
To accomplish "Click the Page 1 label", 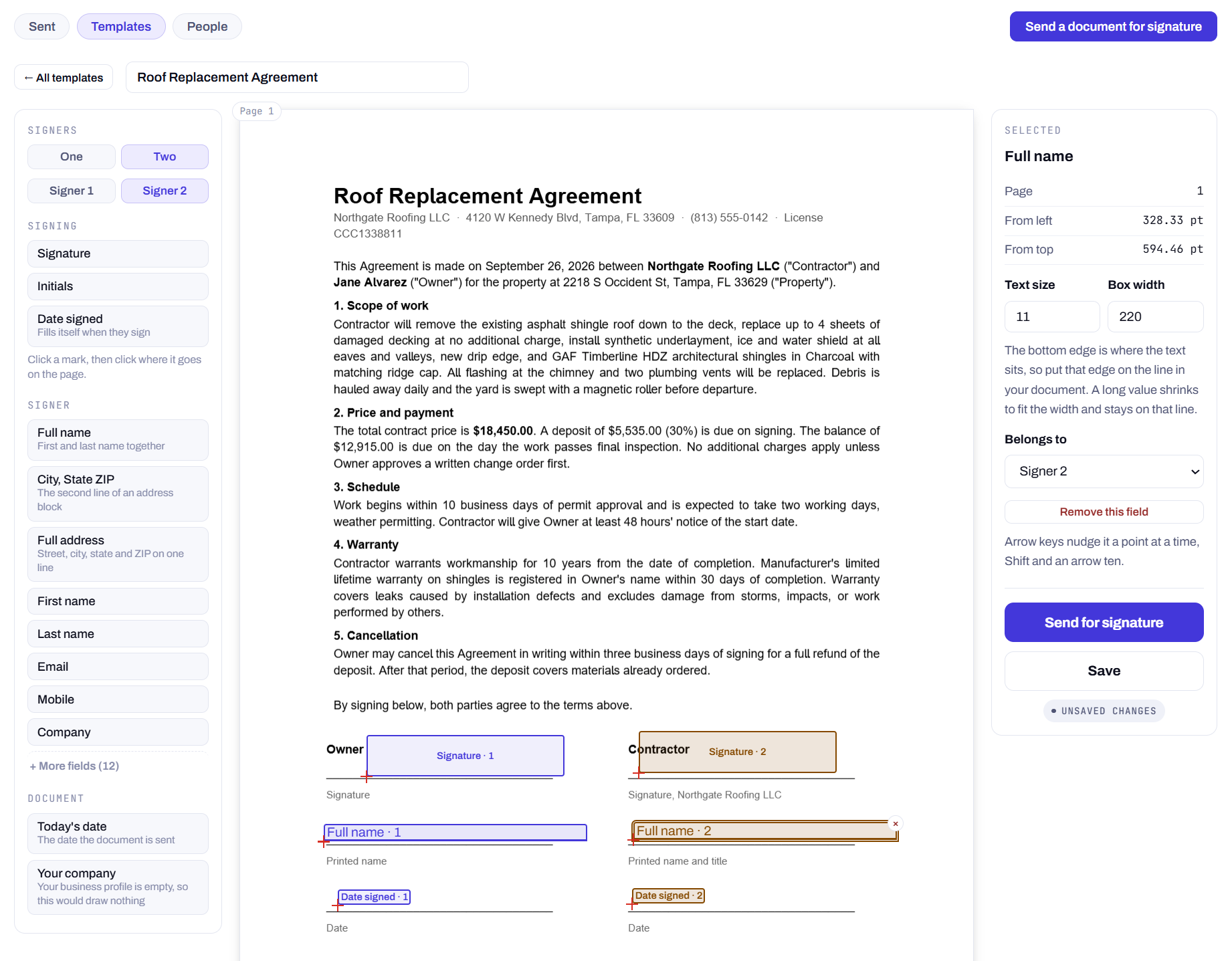I will tap(257, 111).
